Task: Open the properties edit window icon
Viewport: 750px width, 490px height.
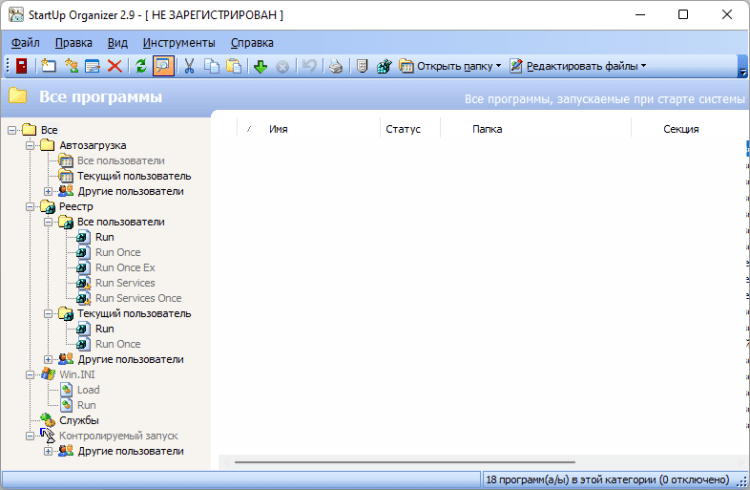Action: 92,66
